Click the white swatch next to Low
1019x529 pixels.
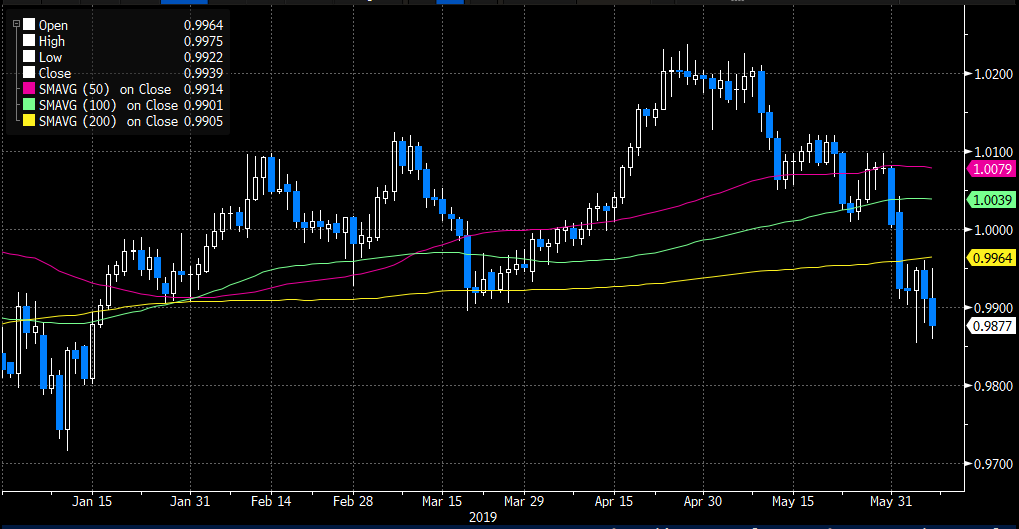click(29, 57)
